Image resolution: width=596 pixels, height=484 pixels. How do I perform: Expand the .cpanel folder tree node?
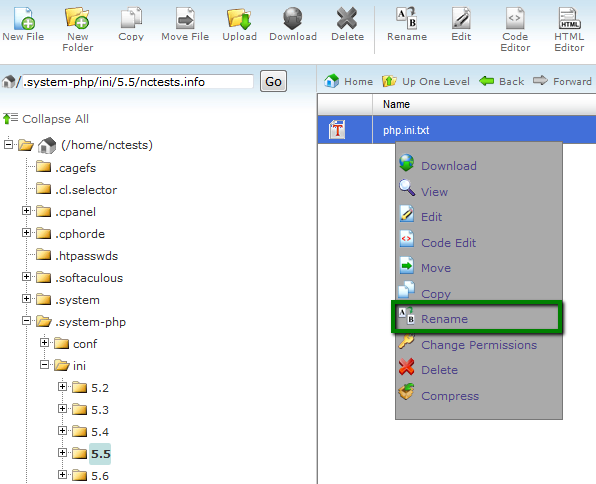(26, 211)
